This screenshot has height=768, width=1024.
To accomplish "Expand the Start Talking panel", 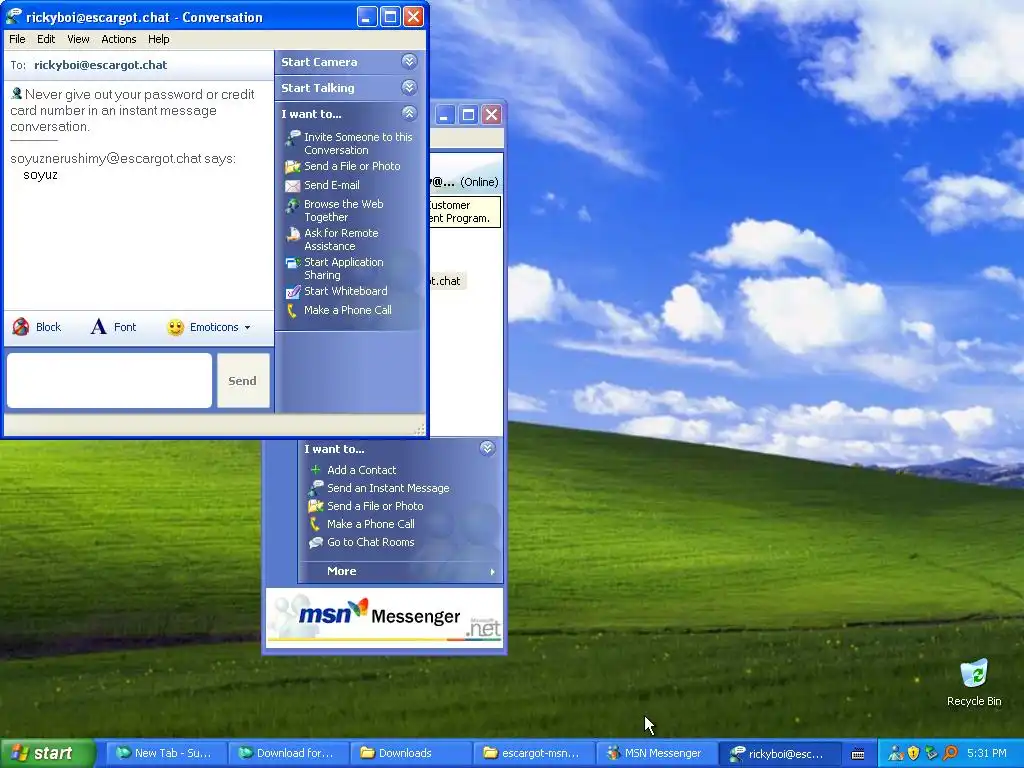I will tap(409, 87).
